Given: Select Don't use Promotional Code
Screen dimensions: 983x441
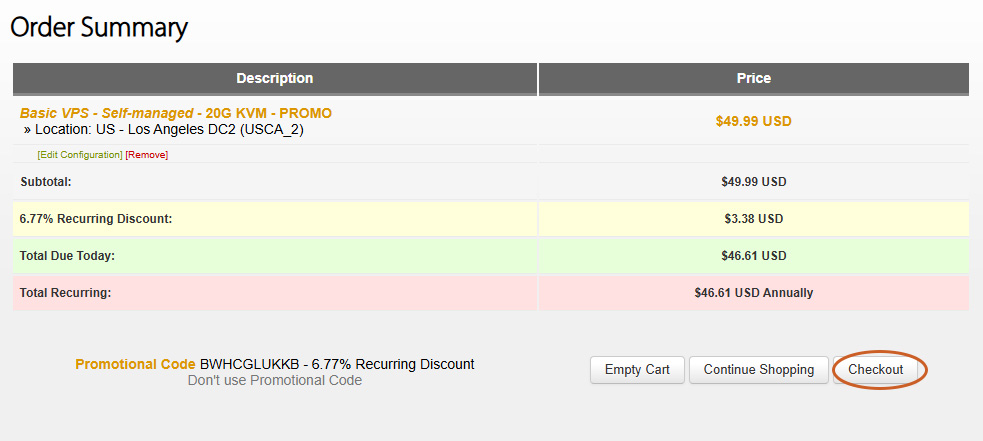Looking at the screenshot, I should (x=275, y=381).
